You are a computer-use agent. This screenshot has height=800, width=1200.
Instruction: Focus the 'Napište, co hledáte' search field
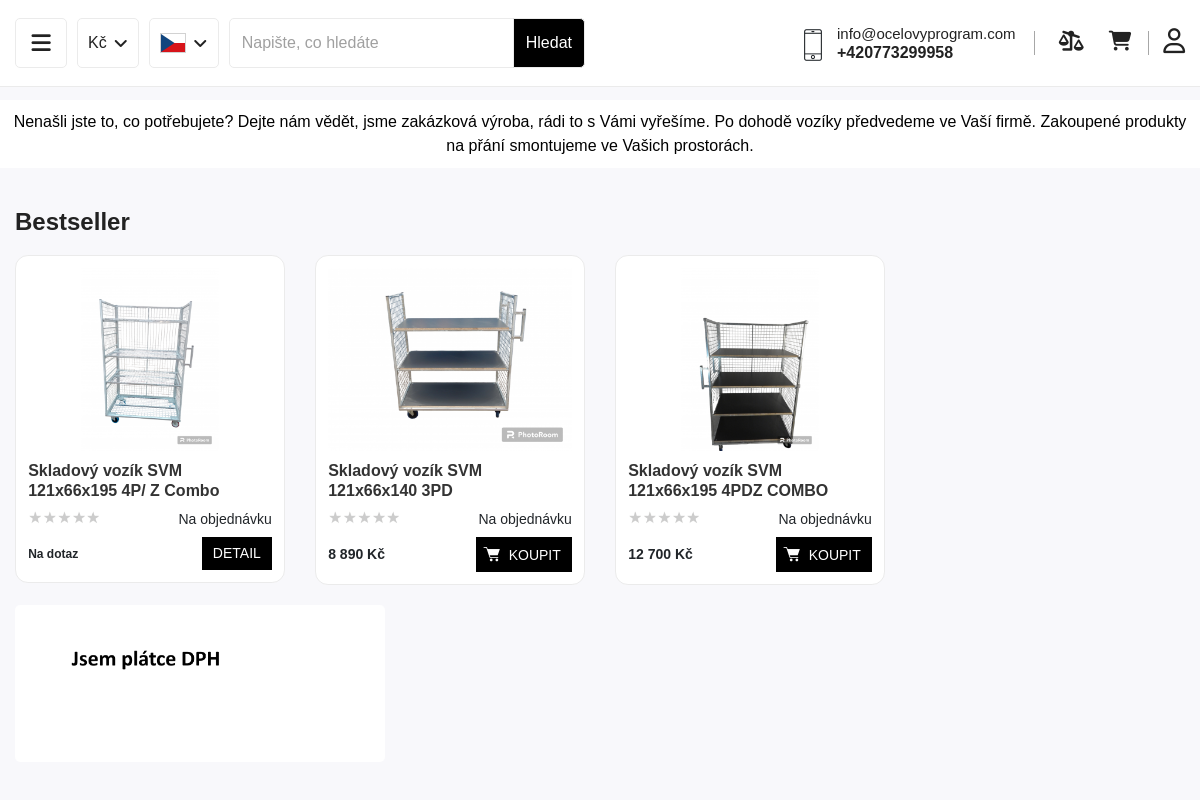click(371, 43)
